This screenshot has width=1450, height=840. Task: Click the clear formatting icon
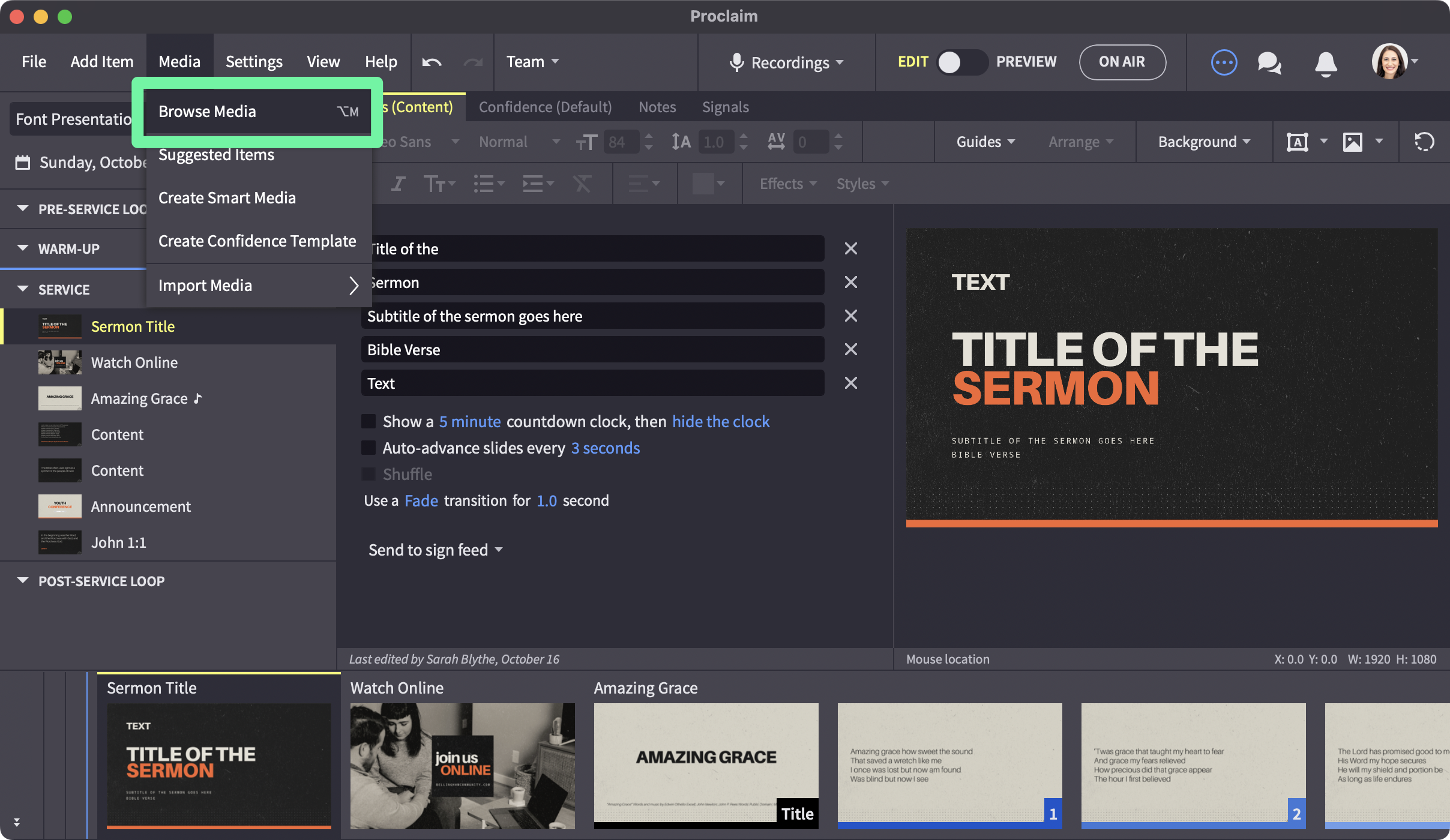(582, 184)
